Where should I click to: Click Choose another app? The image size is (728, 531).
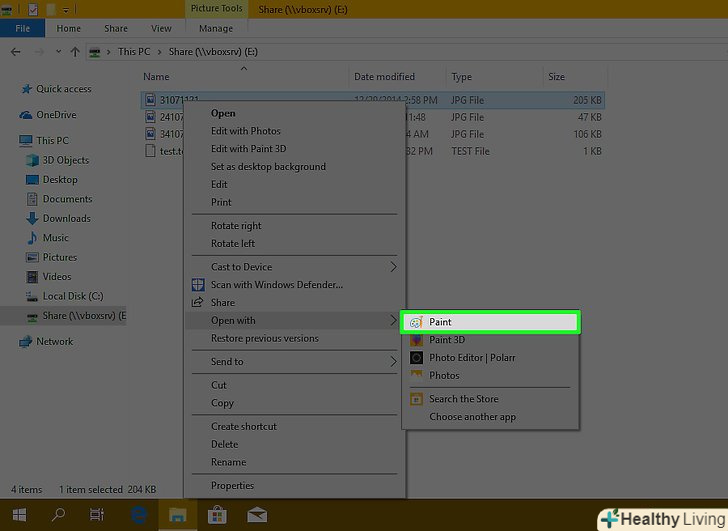coord(472,417)
